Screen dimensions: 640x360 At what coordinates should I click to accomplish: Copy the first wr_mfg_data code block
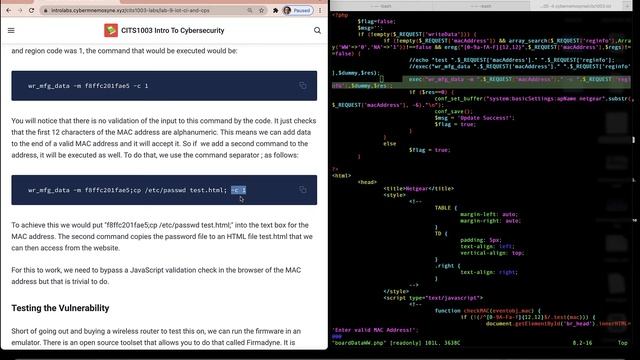[302, 85]
